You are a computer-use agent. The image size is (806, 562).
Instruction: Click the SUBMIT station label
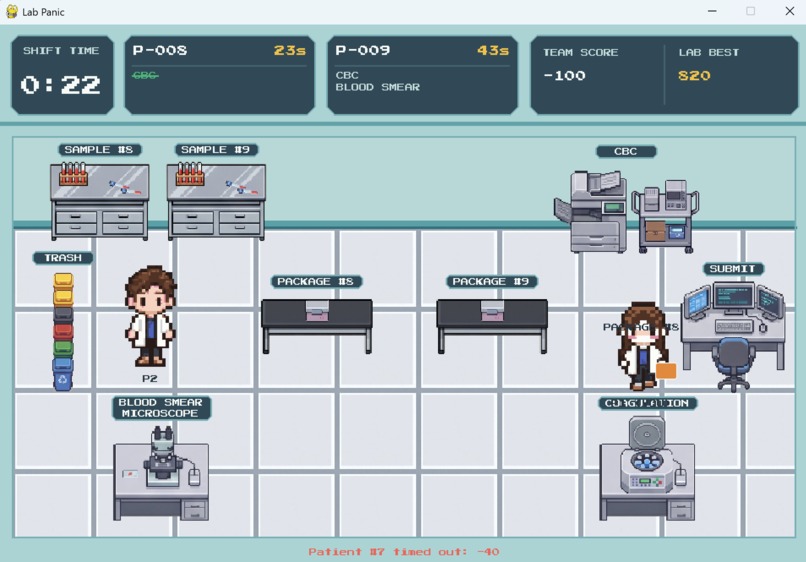coord(733,269)
